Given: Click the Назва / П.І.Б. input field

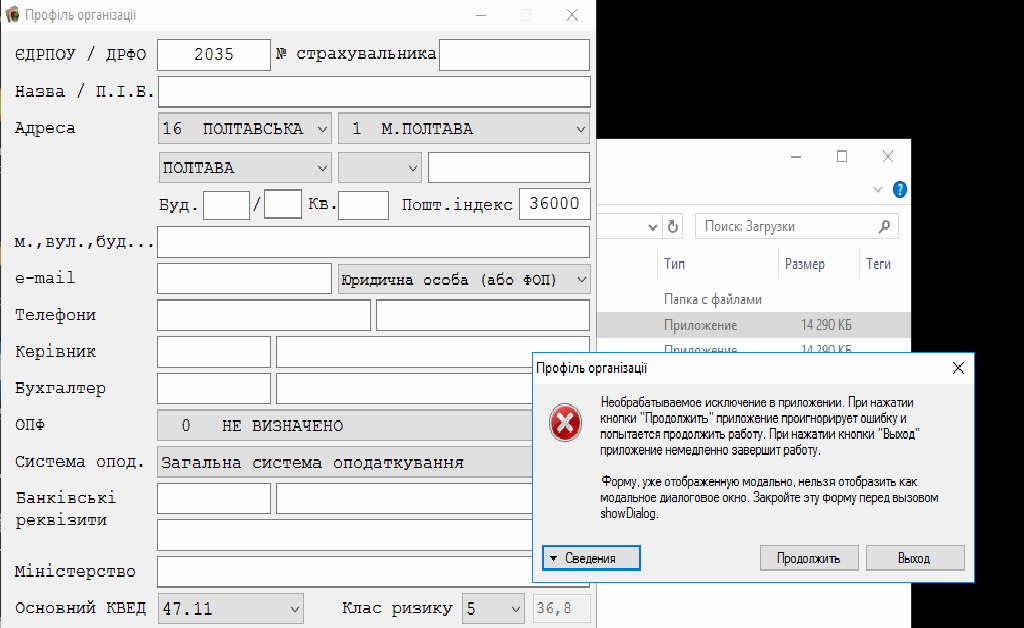Looking at the screenshot, I should click(x=374, y=92).
